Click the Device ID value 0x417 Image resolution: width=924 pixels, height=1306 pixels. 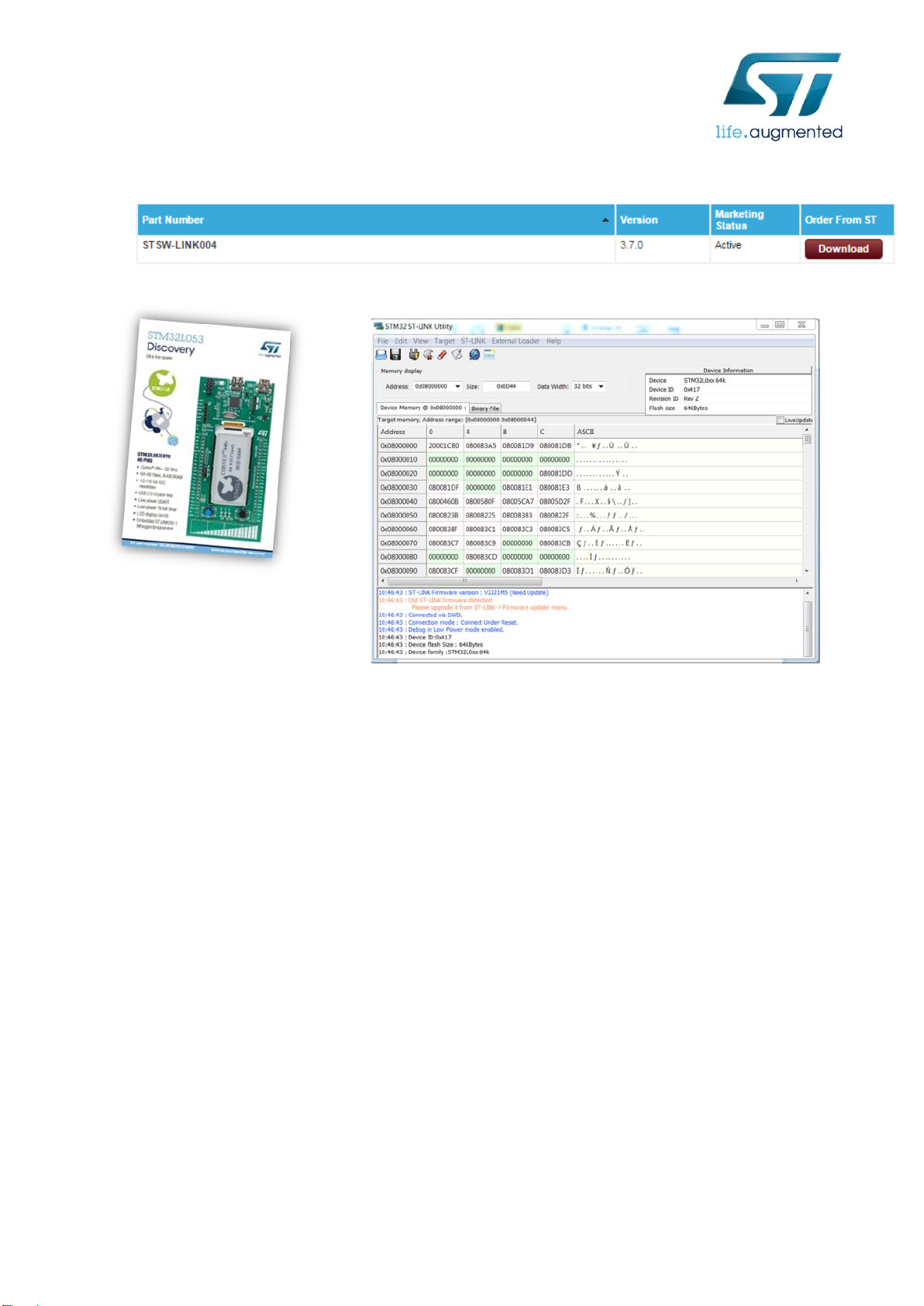[x=691, y=390]
